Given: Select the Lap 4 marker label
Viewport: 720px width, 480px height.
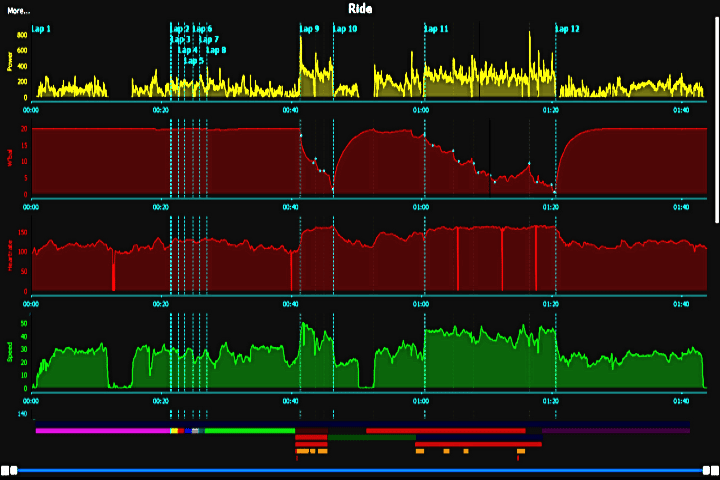Looking at the screenshot, I should pos(187,50).
